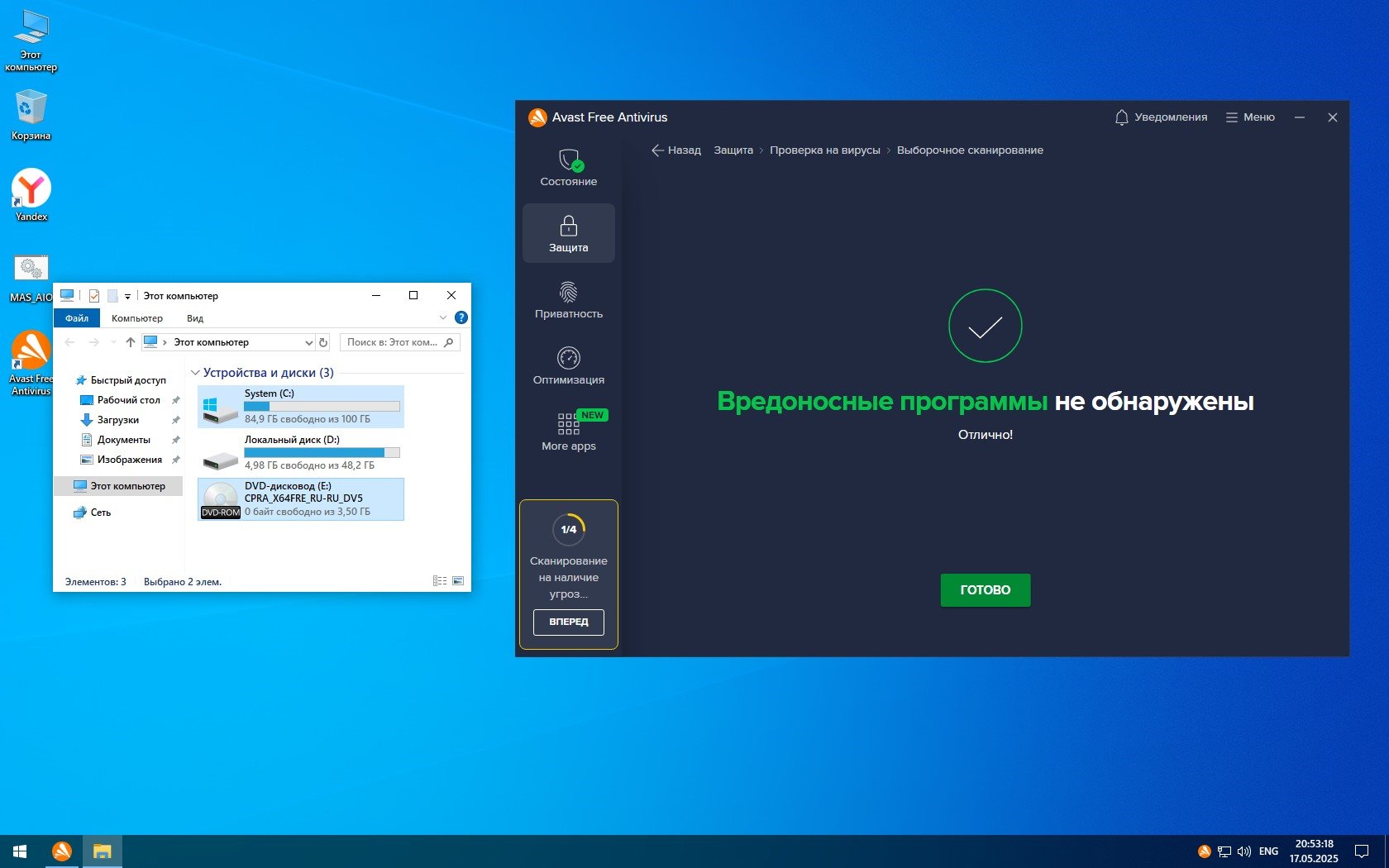The image size is (1389, 868).
Task: Select the MAS_AIO desktop file icon
Action: pyautogui.click(x=31, y=278)
